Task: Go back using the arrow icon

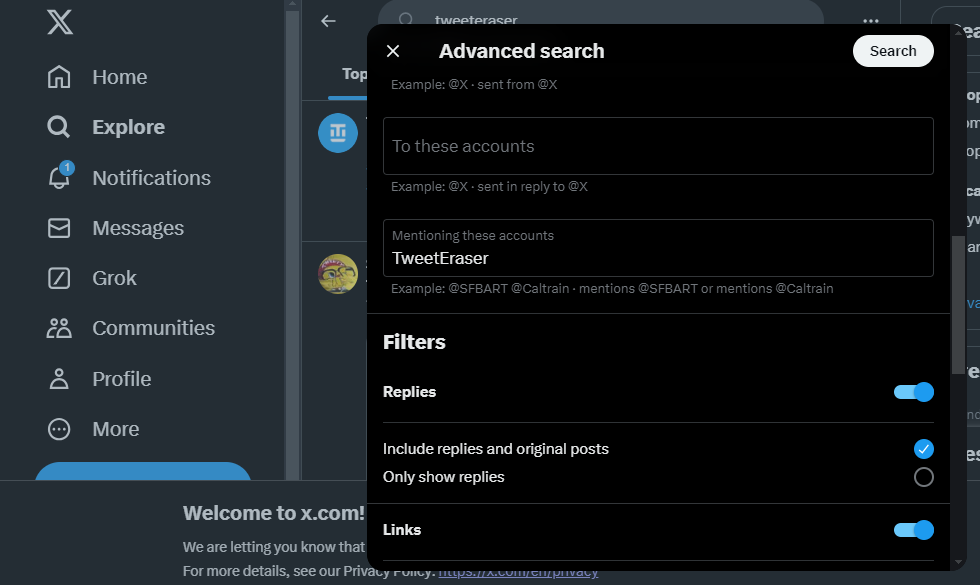Action: [x=328, y=21]
